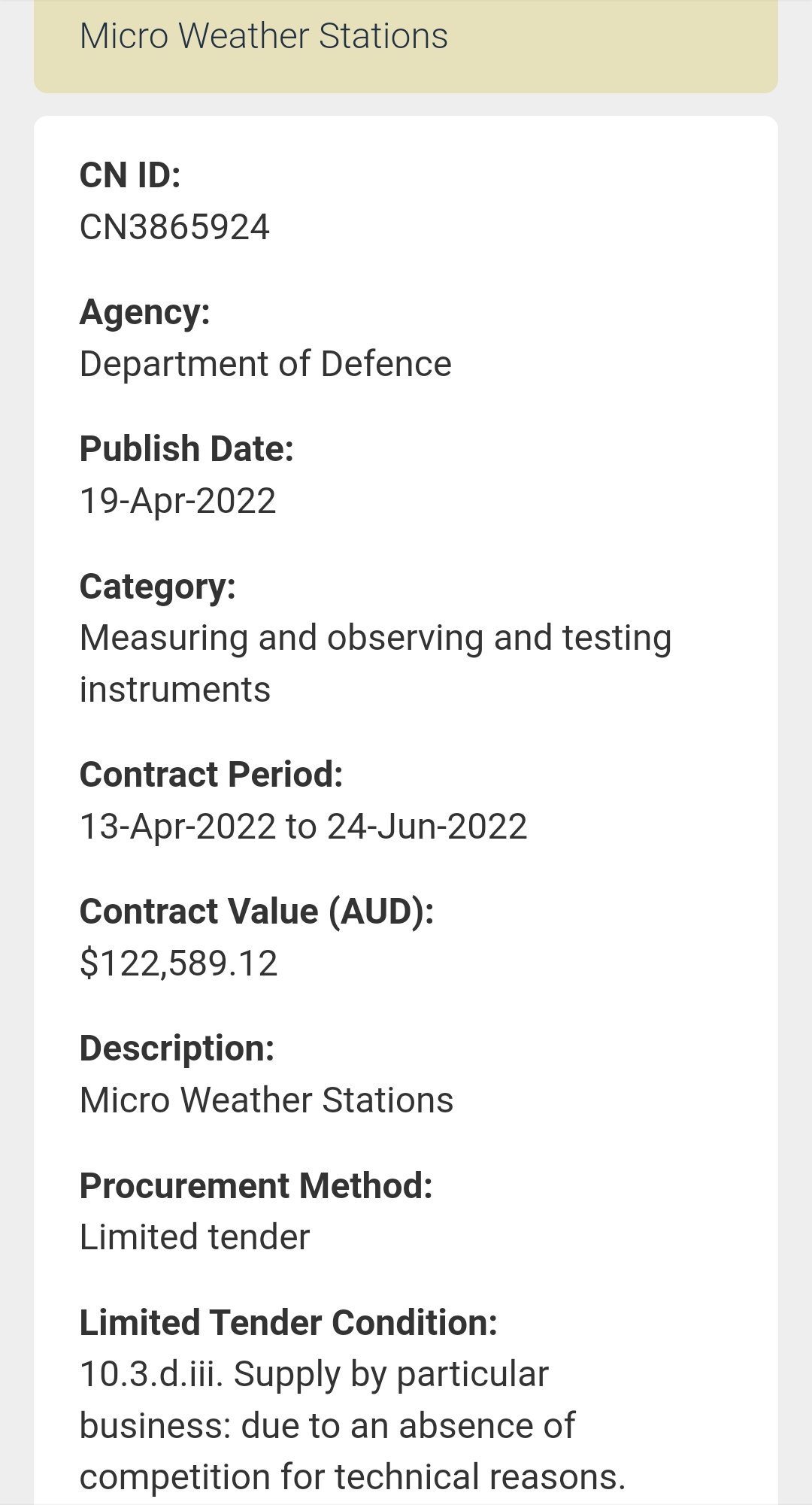Image resolution: width=812 pixels, height=1505 pixels.
Task: Click the Contract Value (AUD) label
Action: pyautogui.click(x=256, y=912)
